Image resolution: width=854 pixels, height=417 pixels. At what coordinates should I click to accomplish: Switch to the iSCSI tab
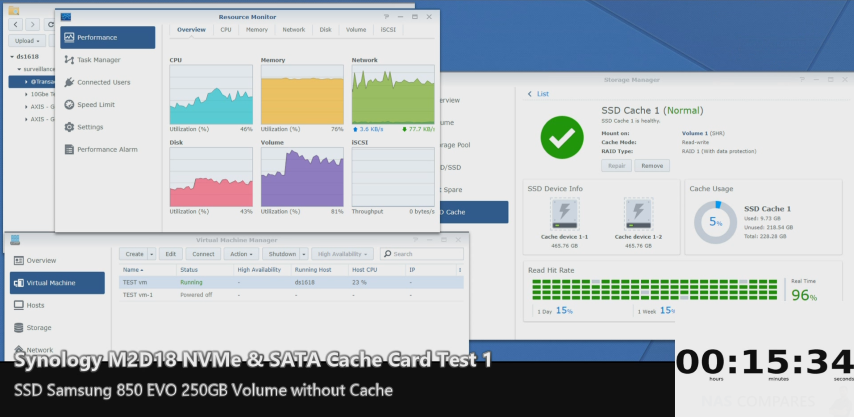click(x=388, y=30)
